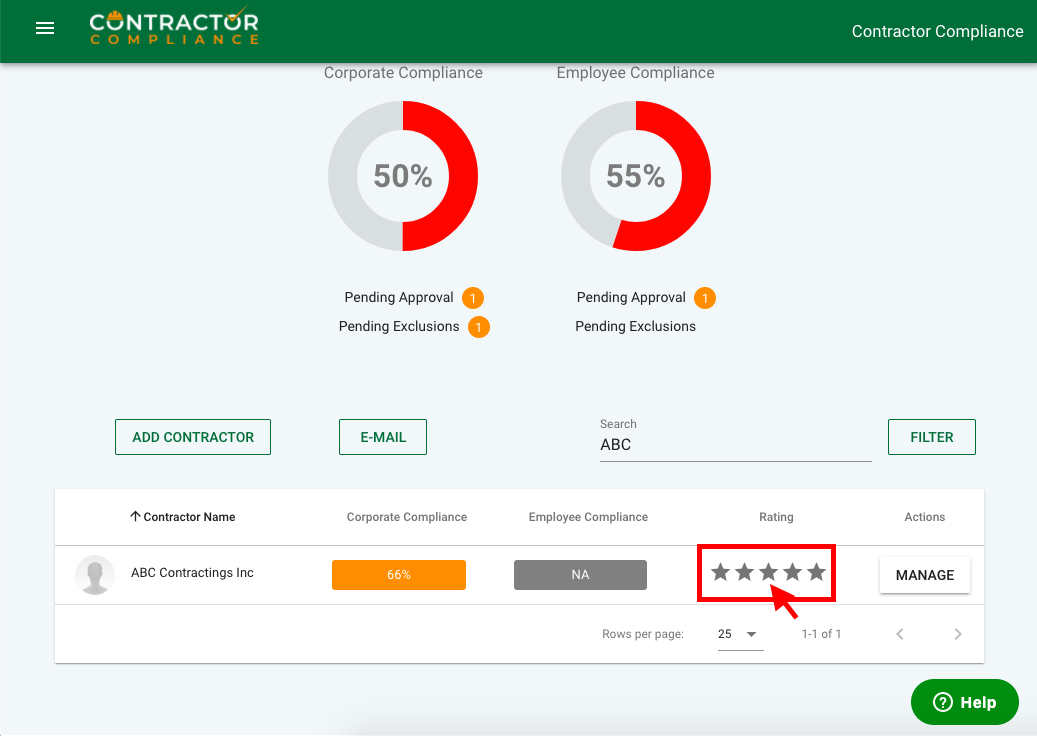
Task: Click Corporate Pending Exclusions badge
Action: (479, 327)
